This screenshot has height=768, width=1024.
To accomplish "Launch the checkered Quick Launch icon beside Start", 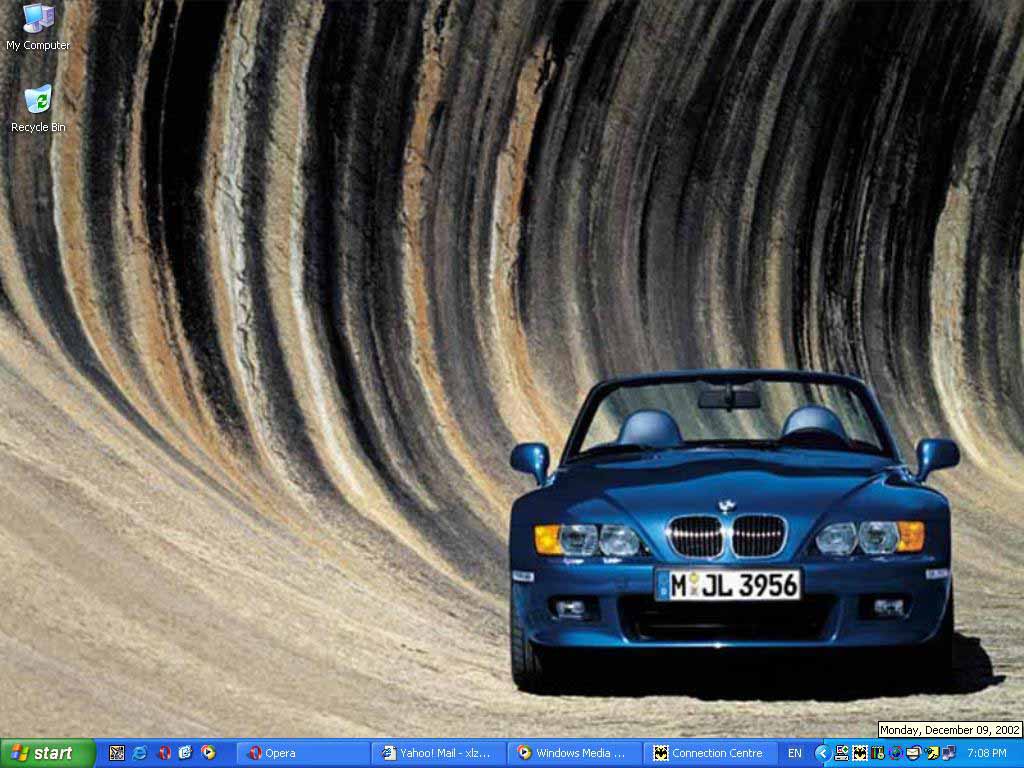I will [x=117, y=753].
